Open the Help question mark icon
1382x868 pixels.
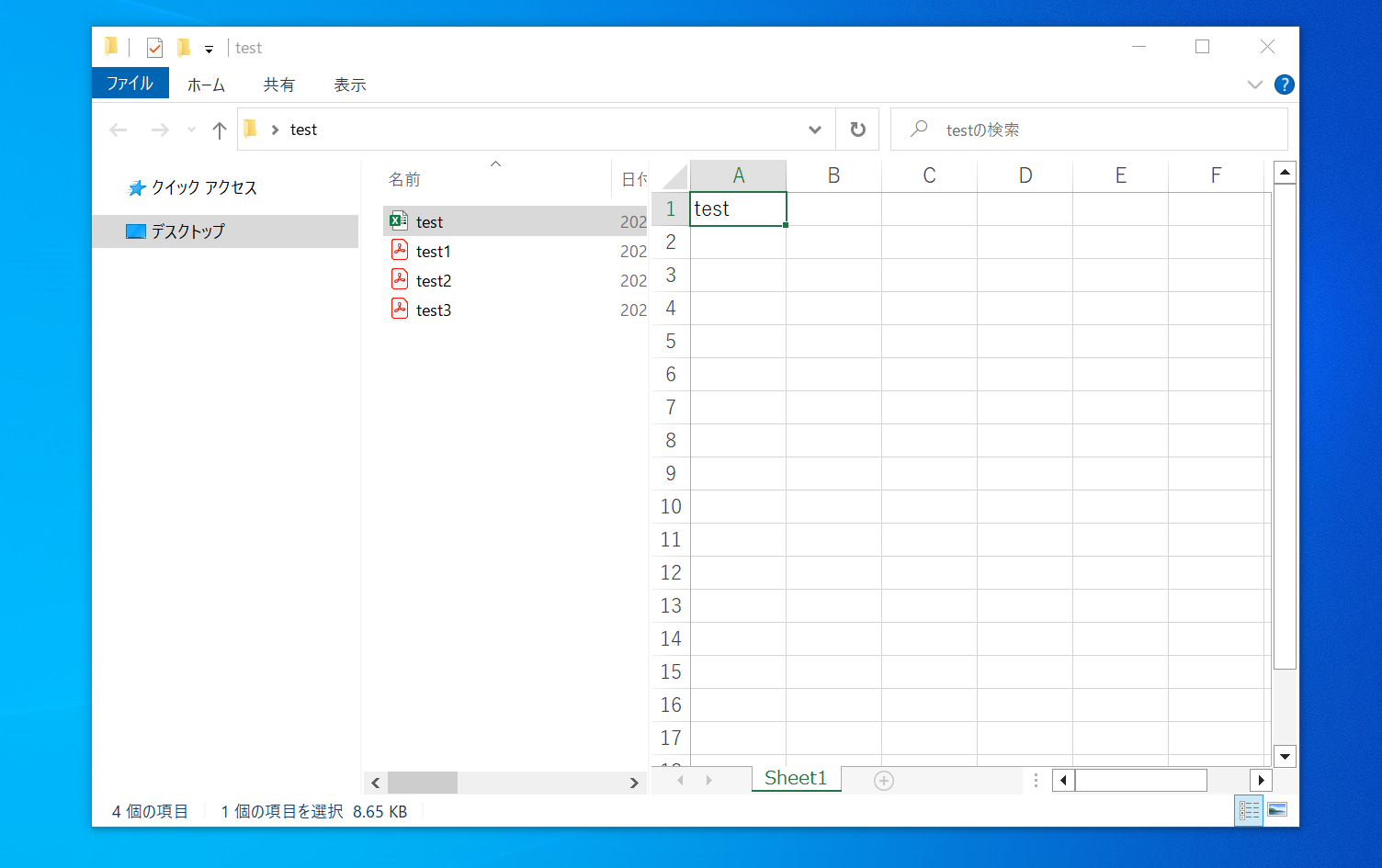[1284, 85]
